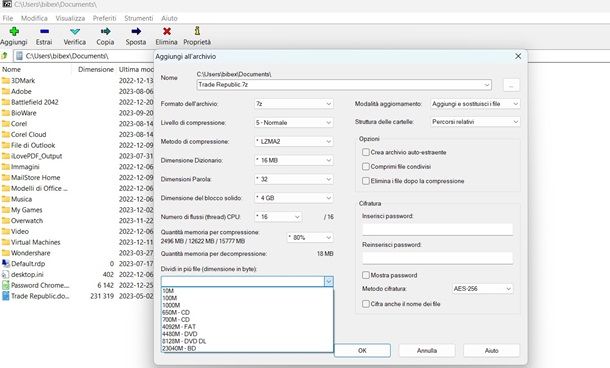Viewport: 610px width, 368px height.
Task: Select the 650M - CD option
Action: tap(247, 312)
